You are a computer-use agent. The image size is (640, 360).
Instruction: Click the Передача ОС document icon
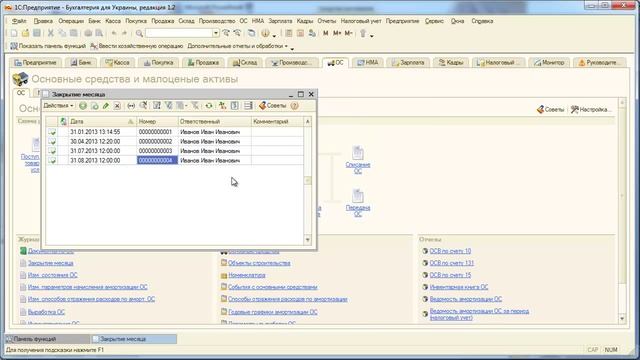pyautogui.click(x=358, y=196)
